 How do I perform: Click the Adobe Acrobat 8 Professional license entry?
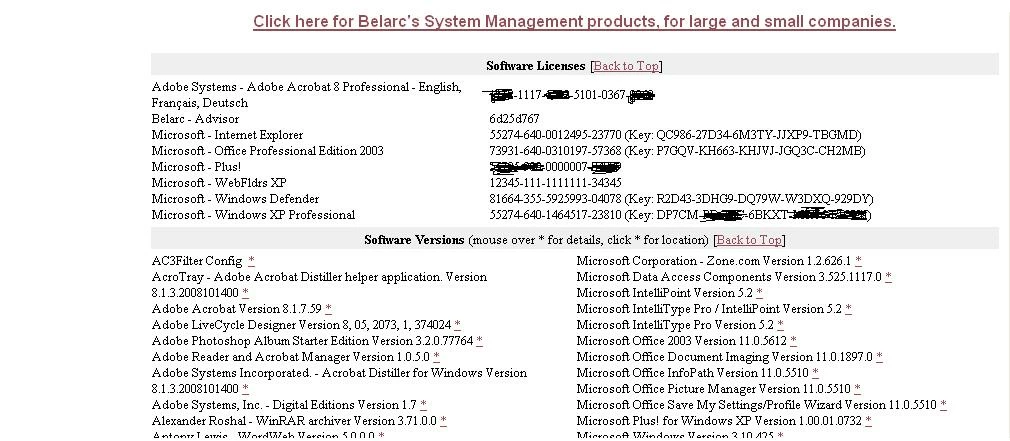click(307, 95)
